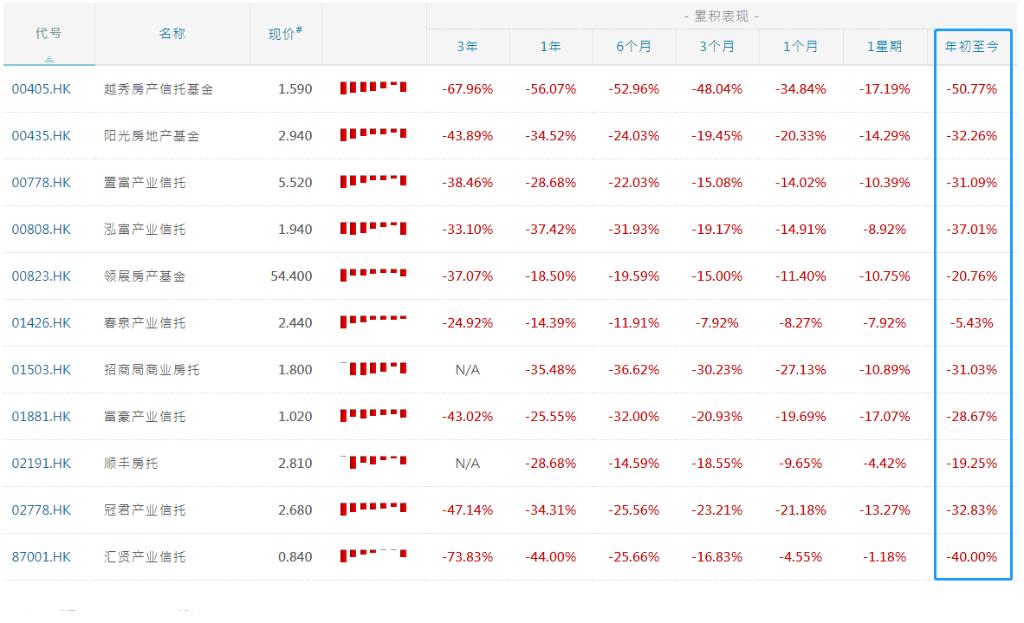Viewport: 1024px width, 623px height.
Task: Click the sort arrow under 代号 header
Action: pos(49,60)
